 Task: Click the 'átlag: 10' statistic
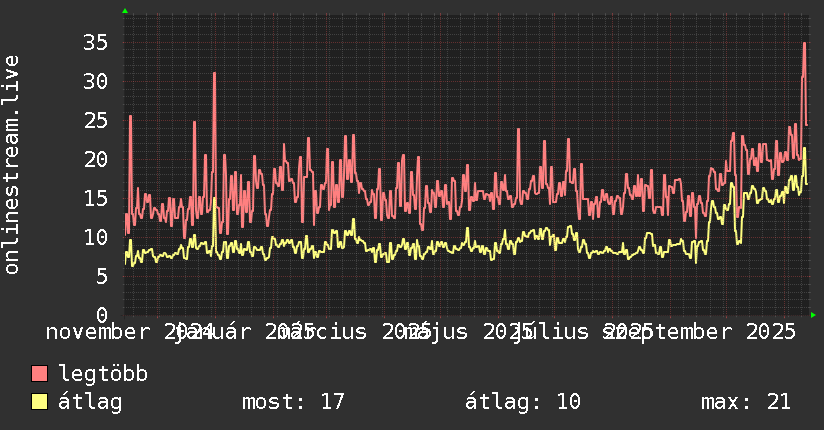(x=523, y=402)
